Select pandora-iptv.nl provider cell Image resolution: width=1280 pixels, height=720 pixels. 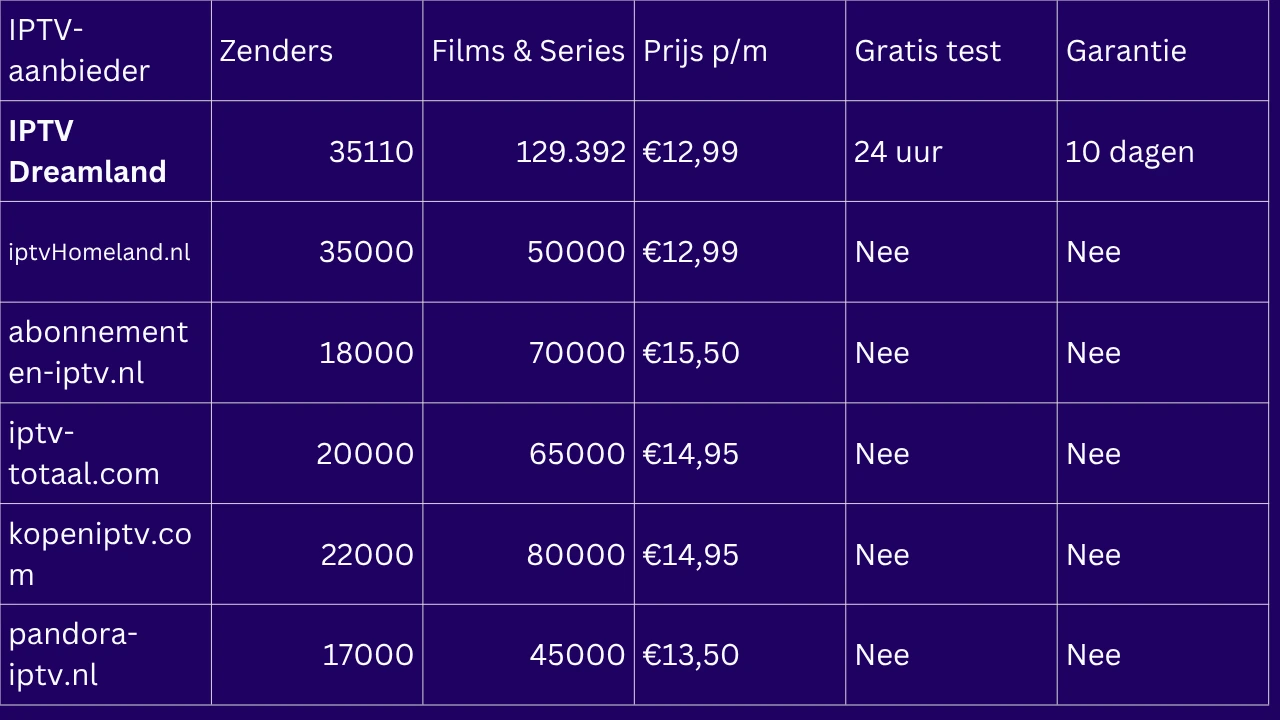[x=106, y=655]
